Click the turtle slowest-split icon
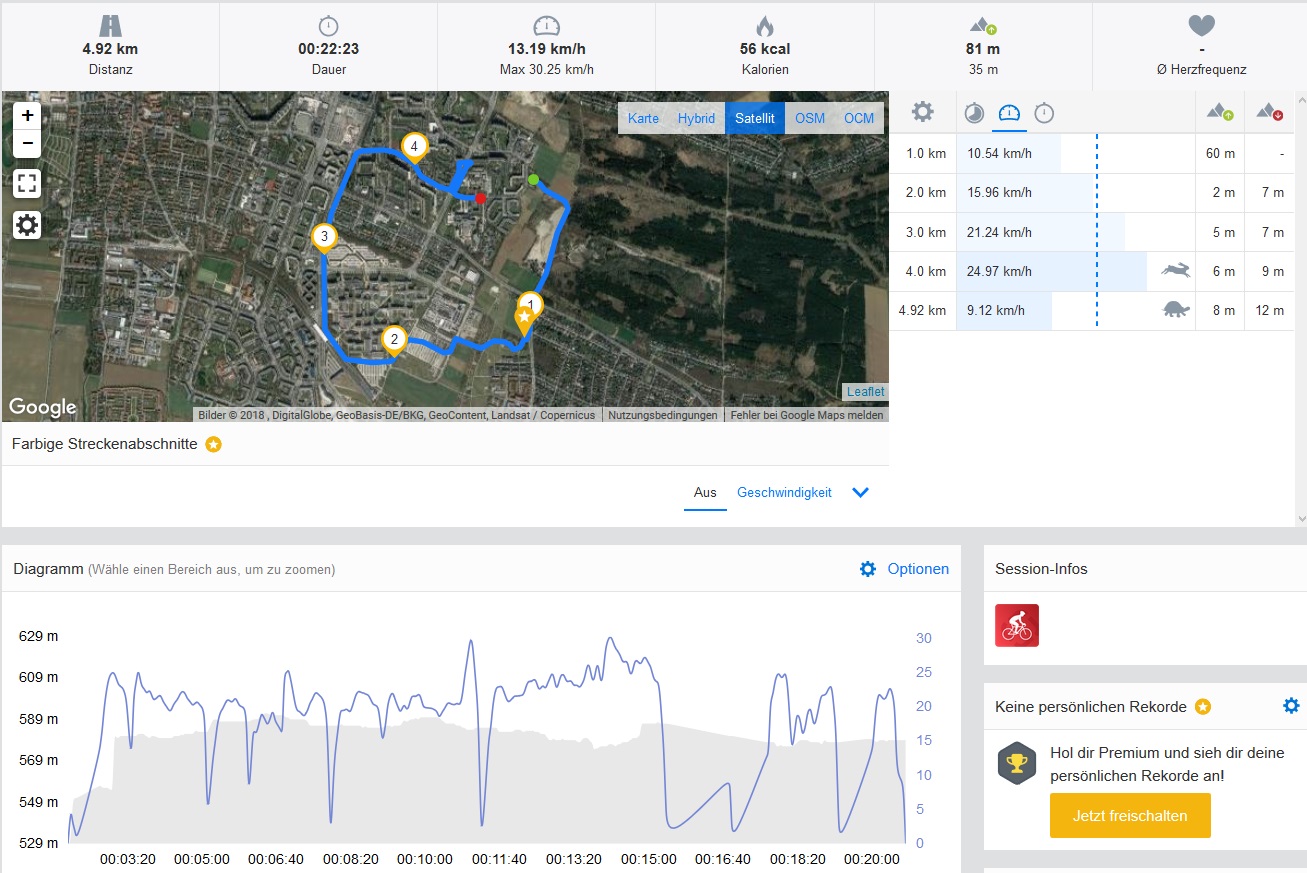The image size is (1307, 873). coord(1176,310)
